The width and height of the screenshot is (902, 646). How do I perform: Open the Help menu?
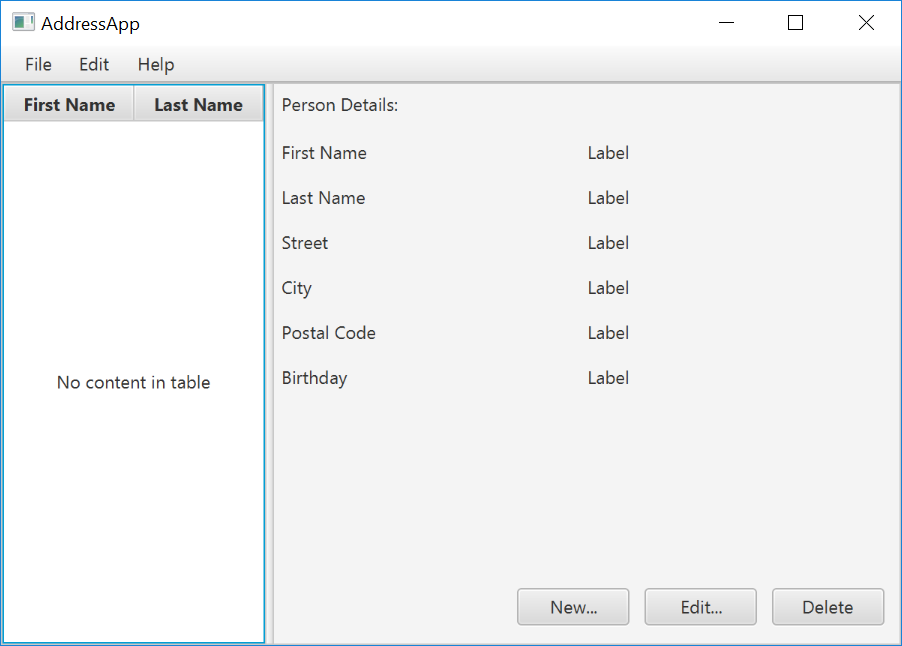click(156, 65)
